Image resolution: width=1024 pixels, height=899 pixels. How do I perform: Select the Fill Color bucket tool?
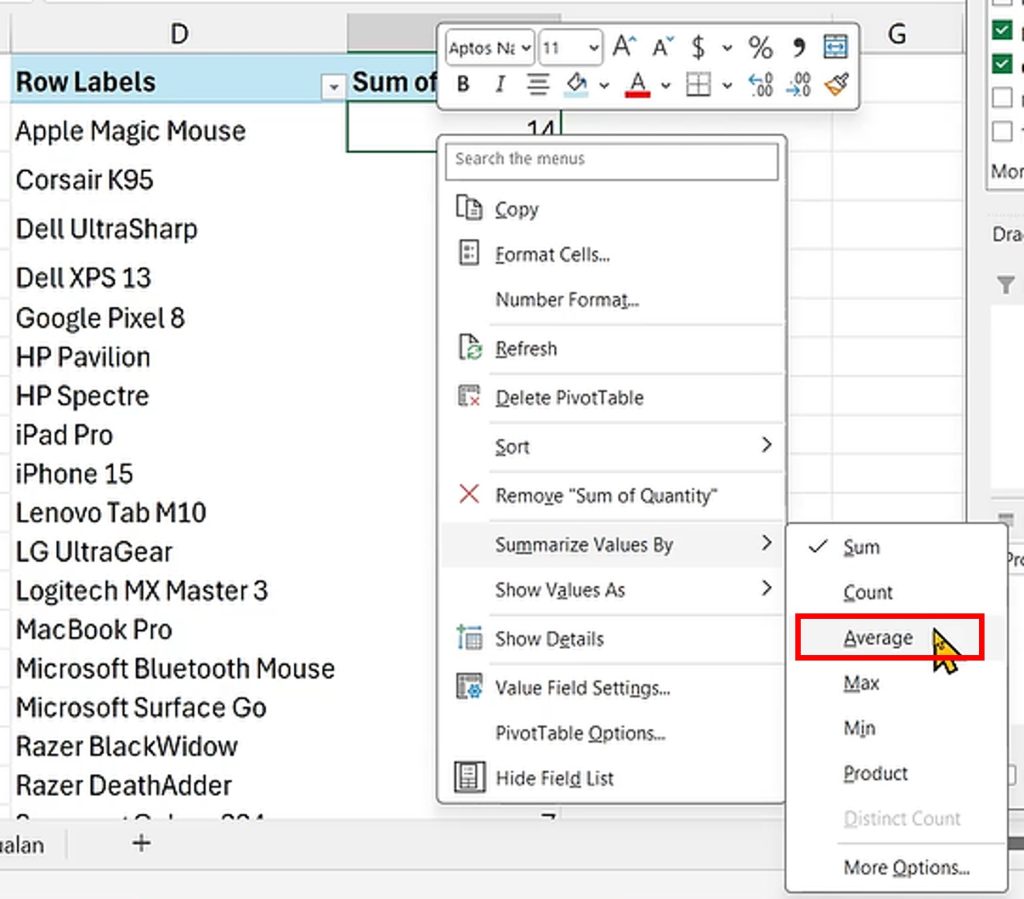tap(575, 84)
